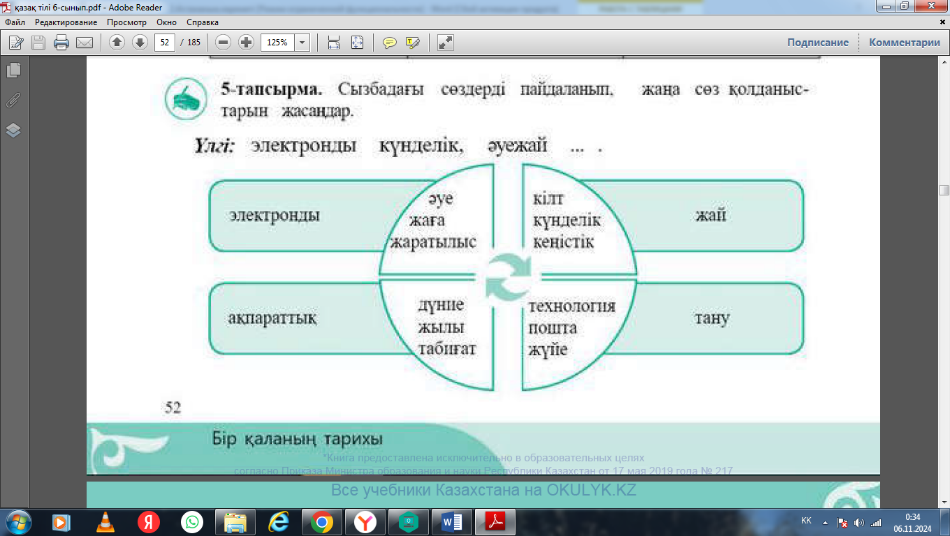This screenshot has height=536, width=950.
Task: Open the Редактирование menu
Action: coord(65,22)
